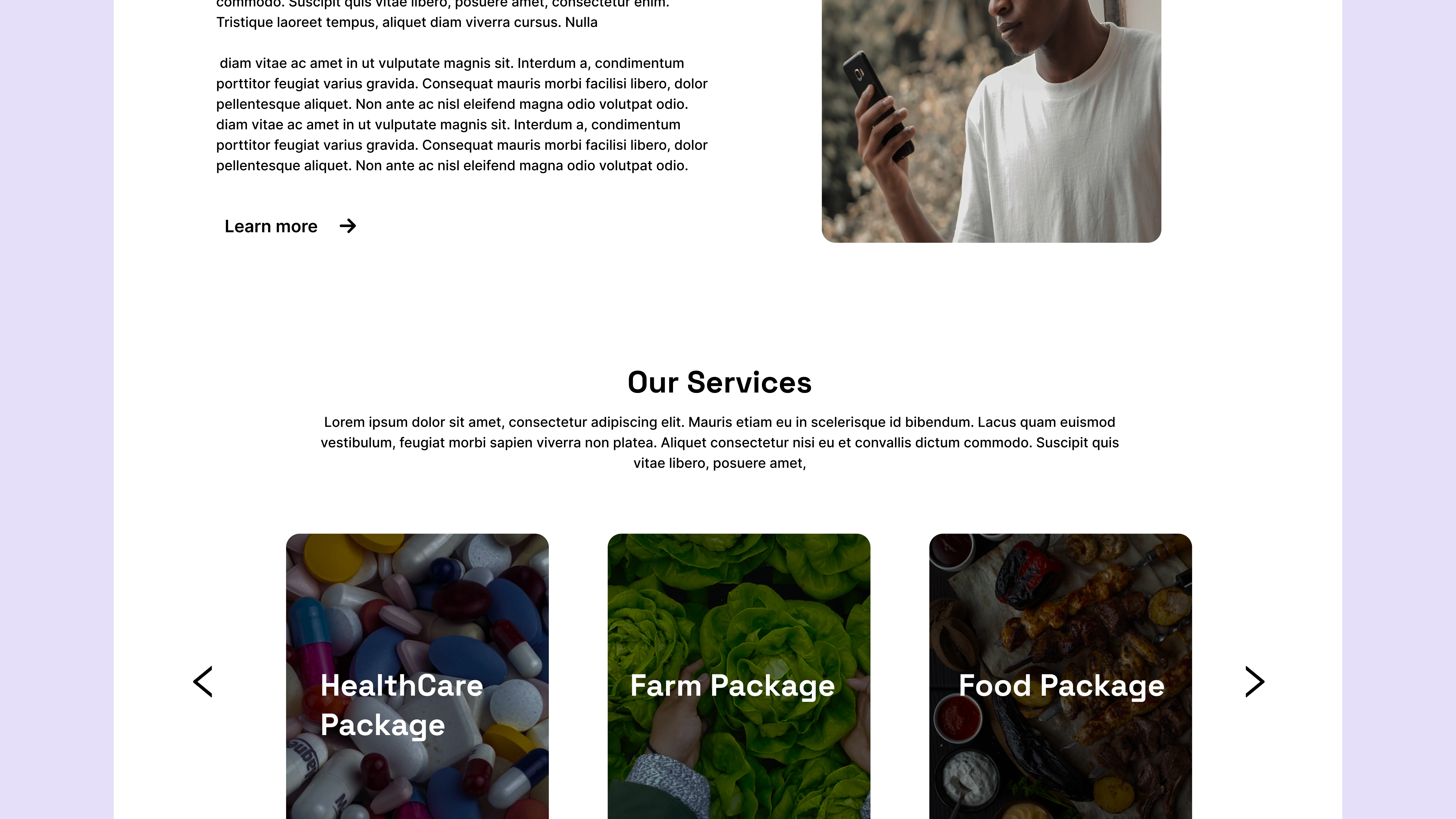Click the Learn more link text
This screenshot has width=1456, height=819.
271,226
